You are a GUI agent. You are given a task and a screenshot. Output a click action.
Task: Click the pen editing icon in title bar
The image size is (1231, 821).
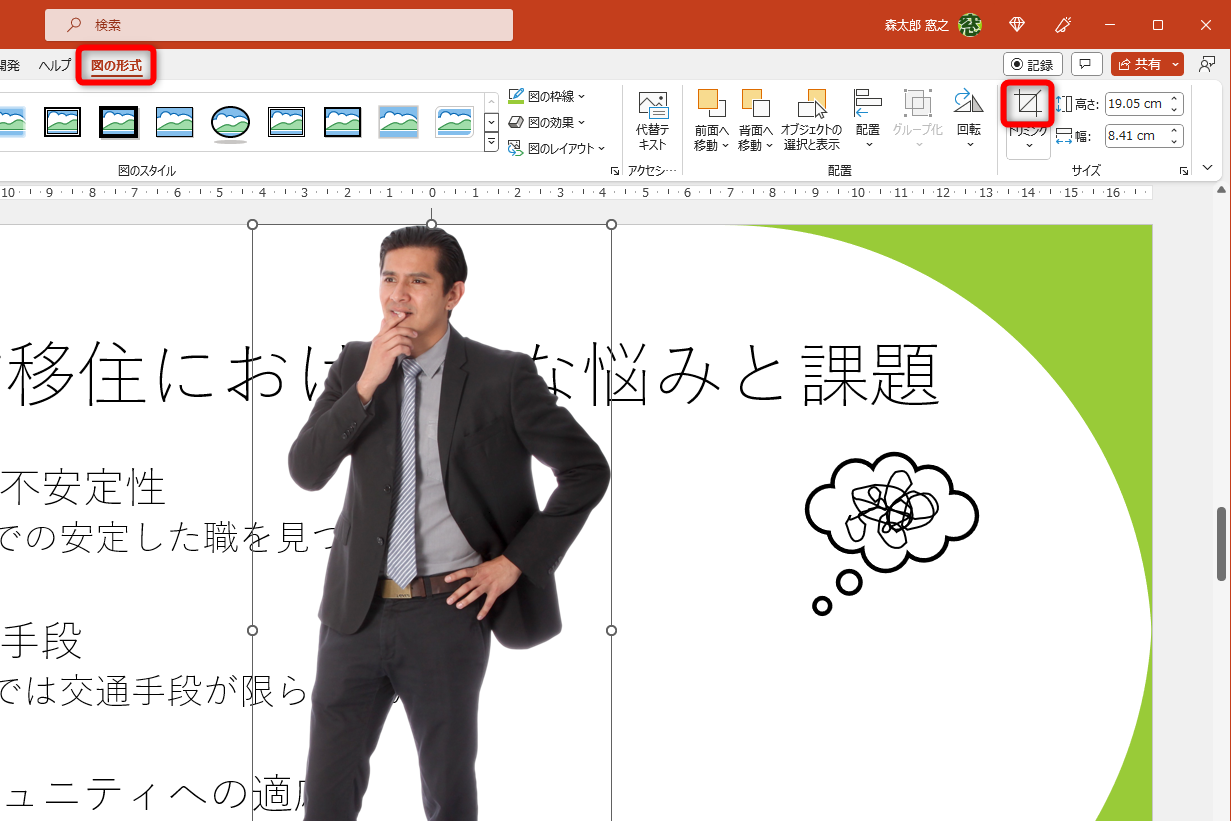coord(1063,24)
